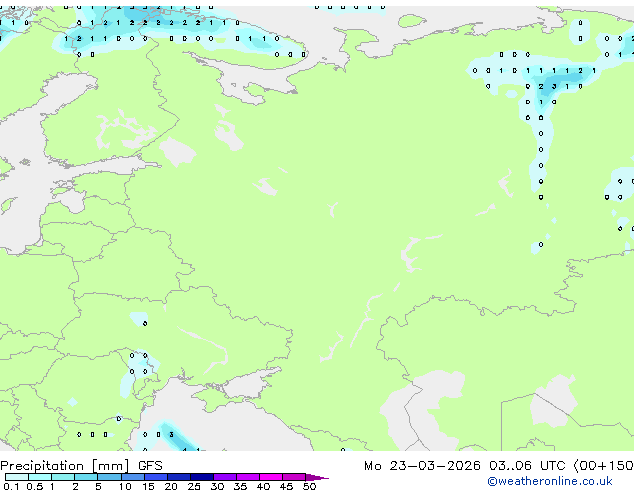Click the '20' legend scale value
The image size is (634, 490).
coord(171,486)
